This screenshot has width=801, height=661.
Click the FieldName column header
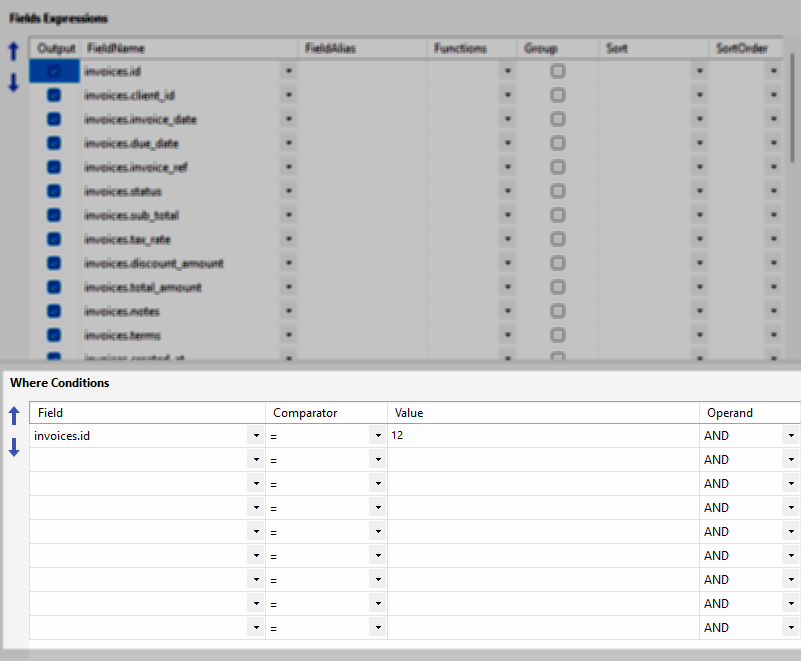189,48
